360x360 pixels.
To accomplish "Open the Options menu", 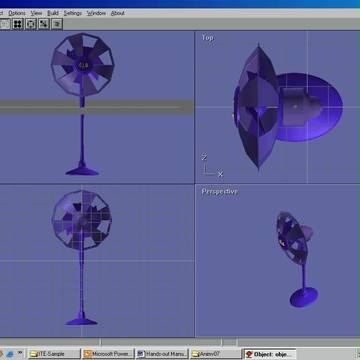I will coord(17,13).
